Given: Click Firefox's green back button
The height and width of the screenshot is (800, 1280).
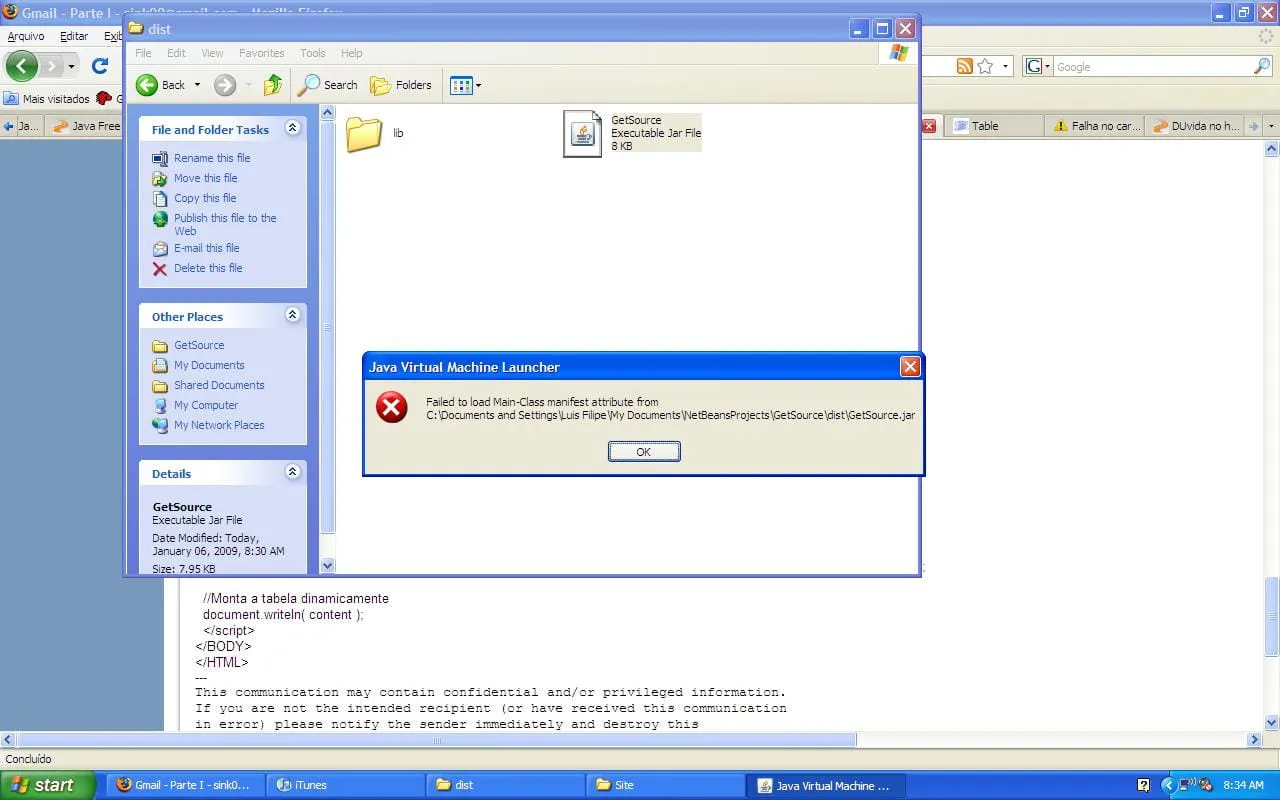Looking at the screenshot, I should (x=22, y=66).
